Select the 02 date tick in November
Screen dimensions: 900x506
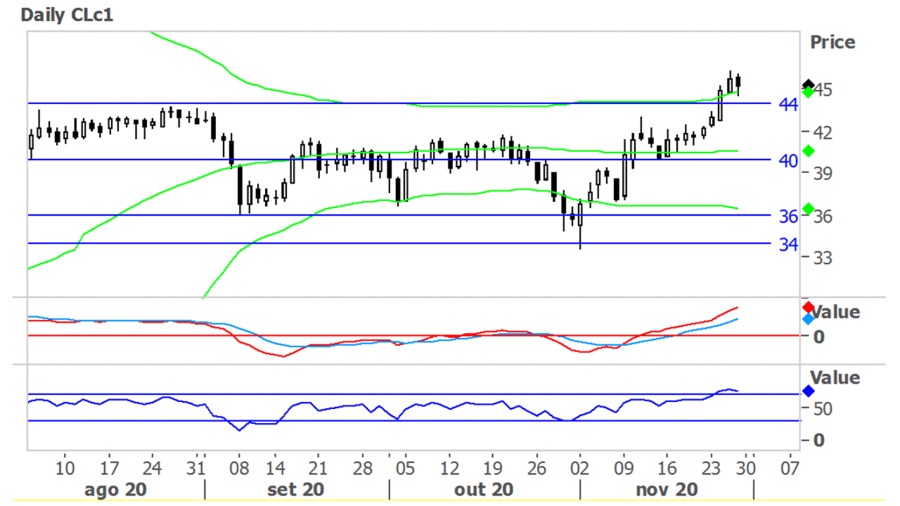(x=580, y=468)
